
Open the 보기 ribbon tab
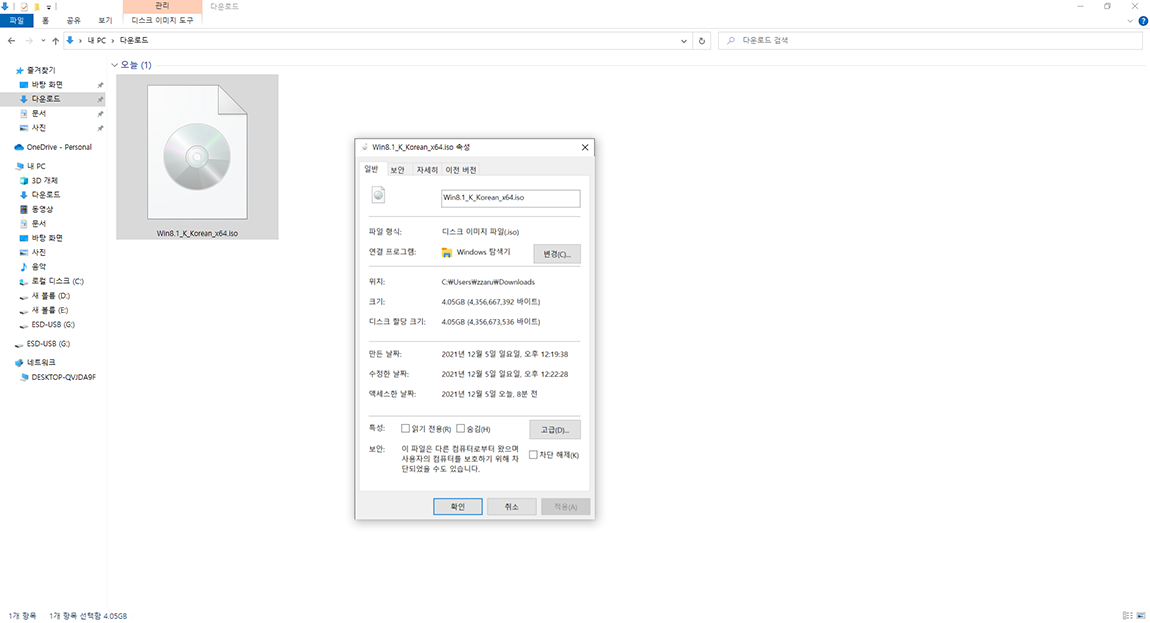click(x=105, y=21)
